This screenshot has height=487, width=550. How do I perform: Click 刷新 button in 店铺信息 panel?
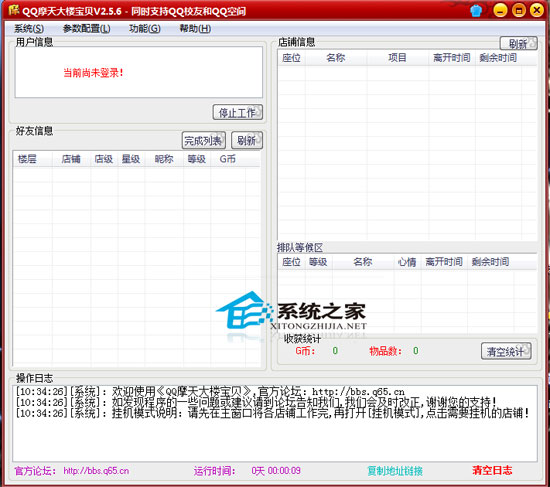tap(518, 44)
